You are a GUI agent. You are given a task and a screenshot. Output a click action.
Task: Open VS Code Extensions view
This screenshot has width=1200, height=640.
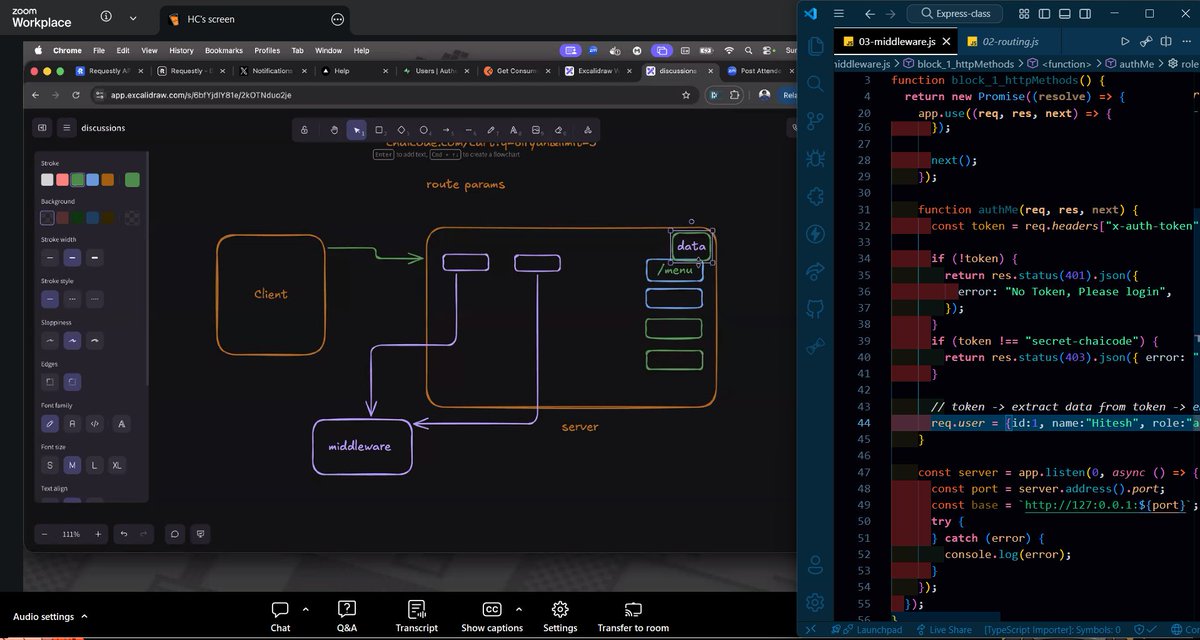(816, 195)
